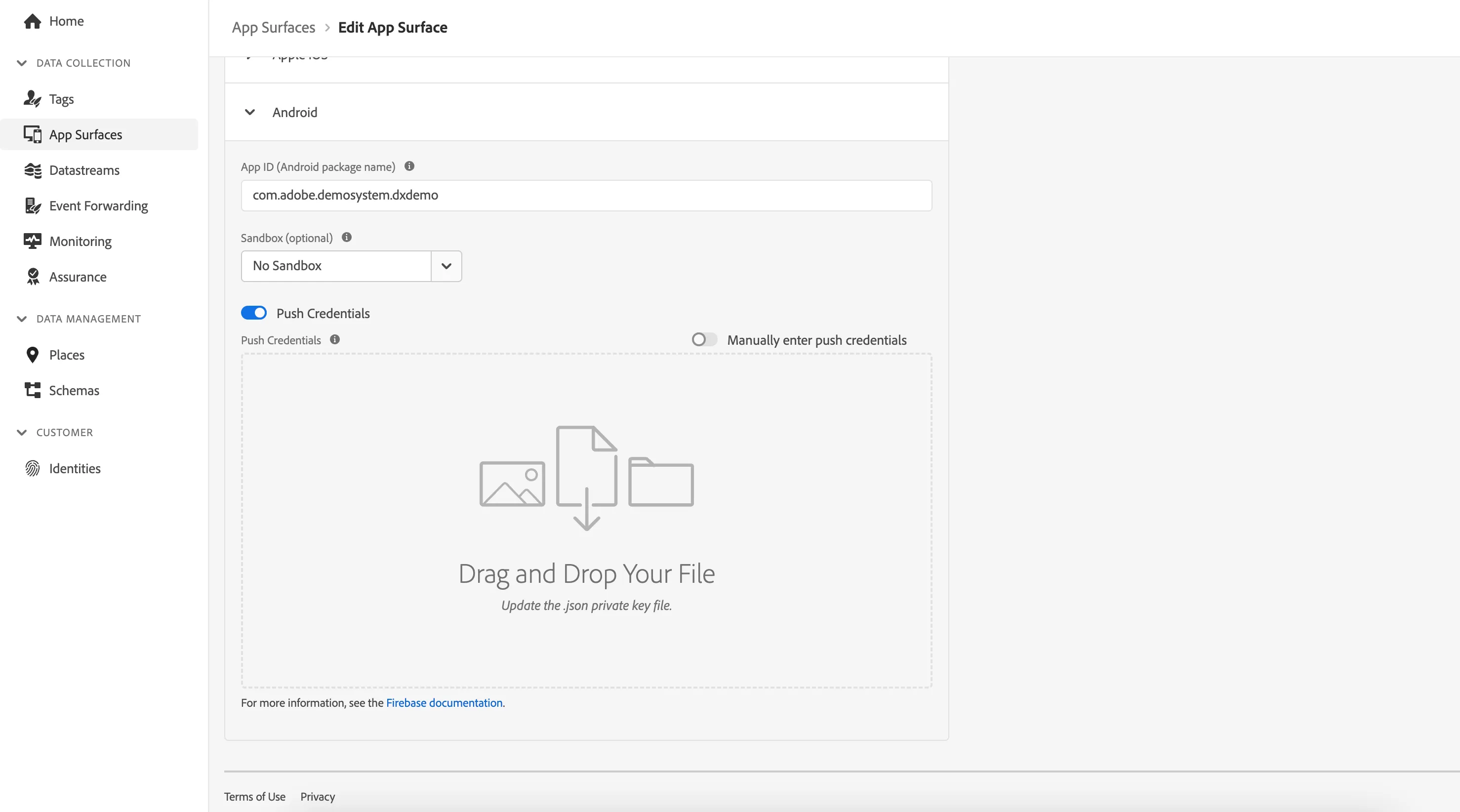The width and height of the screenshot is (1460, 812).
Task: Click the App Surfaces breadcrumb link
Action: pyautogui.click(x=273, y=27)
